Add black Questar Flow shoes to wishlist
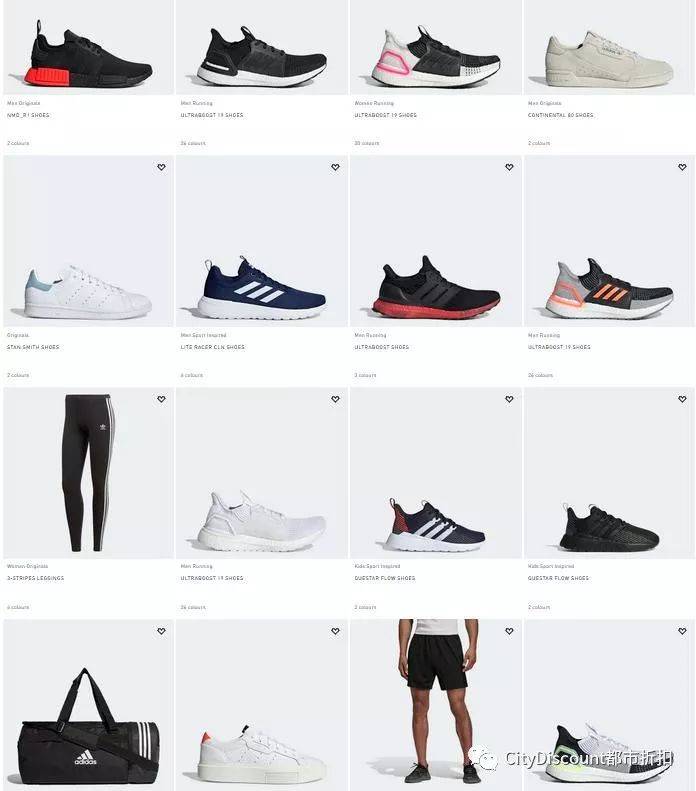Viewport: 696px width, 791px height. (682, 399)
